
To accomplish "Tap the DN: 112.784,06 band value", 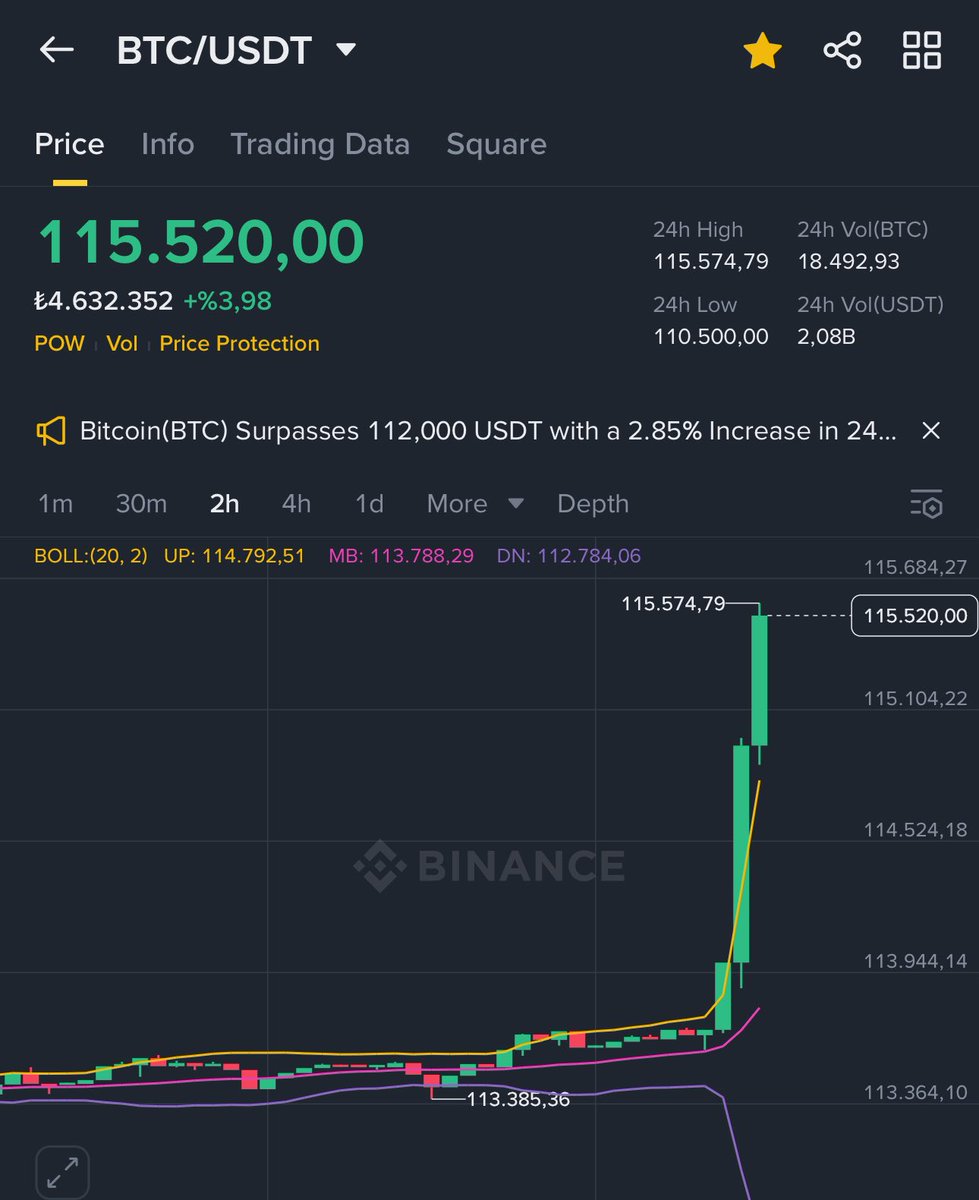I will (x=569, y=556).
